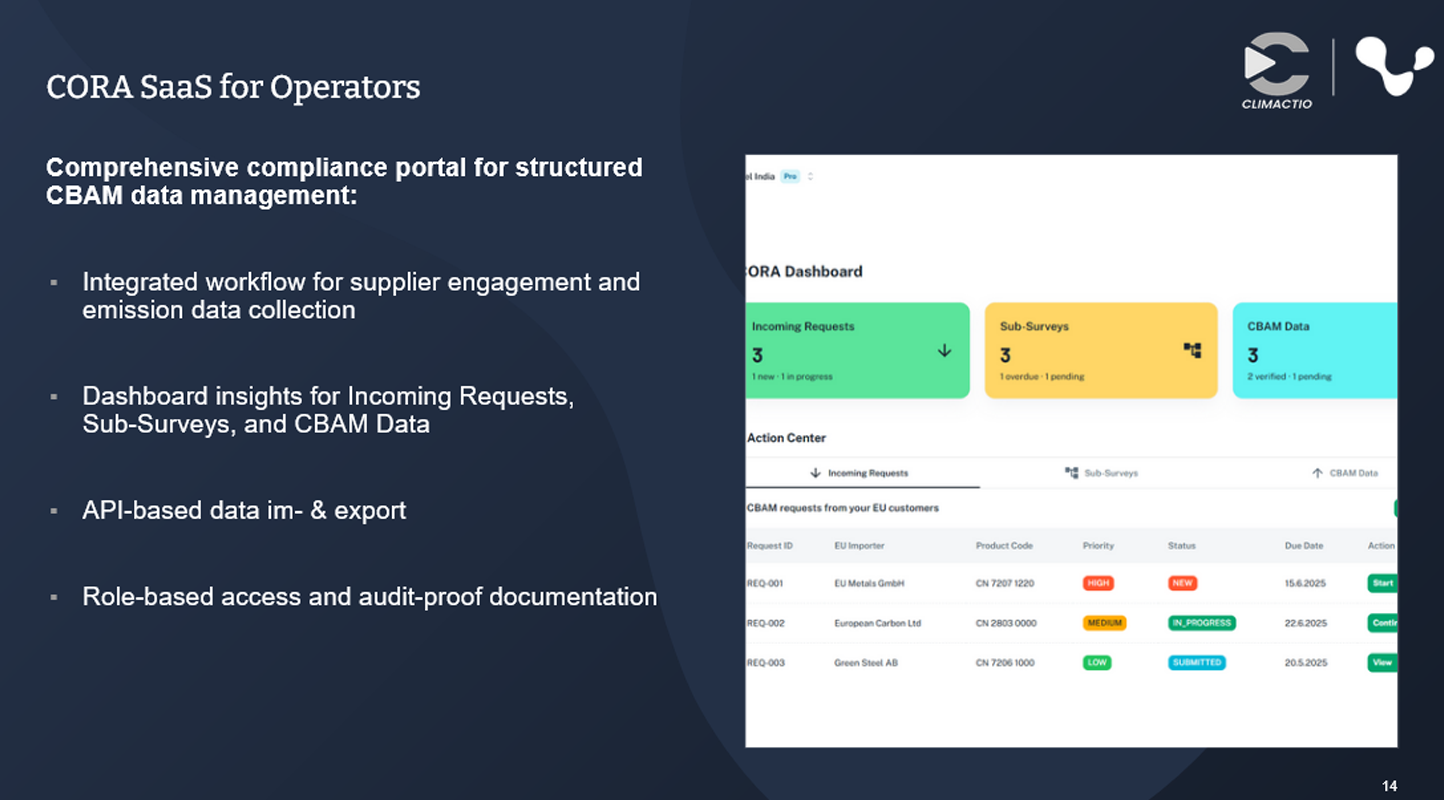Expand the organization switcher chevron beside Pro
This screenshot has width=1444, height=800.
pos(810,177)
